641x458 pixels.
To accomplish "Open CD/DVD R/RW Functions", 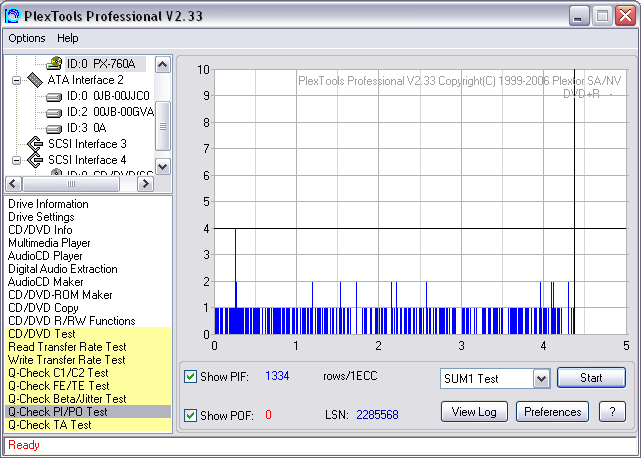I will click(72, 321).
